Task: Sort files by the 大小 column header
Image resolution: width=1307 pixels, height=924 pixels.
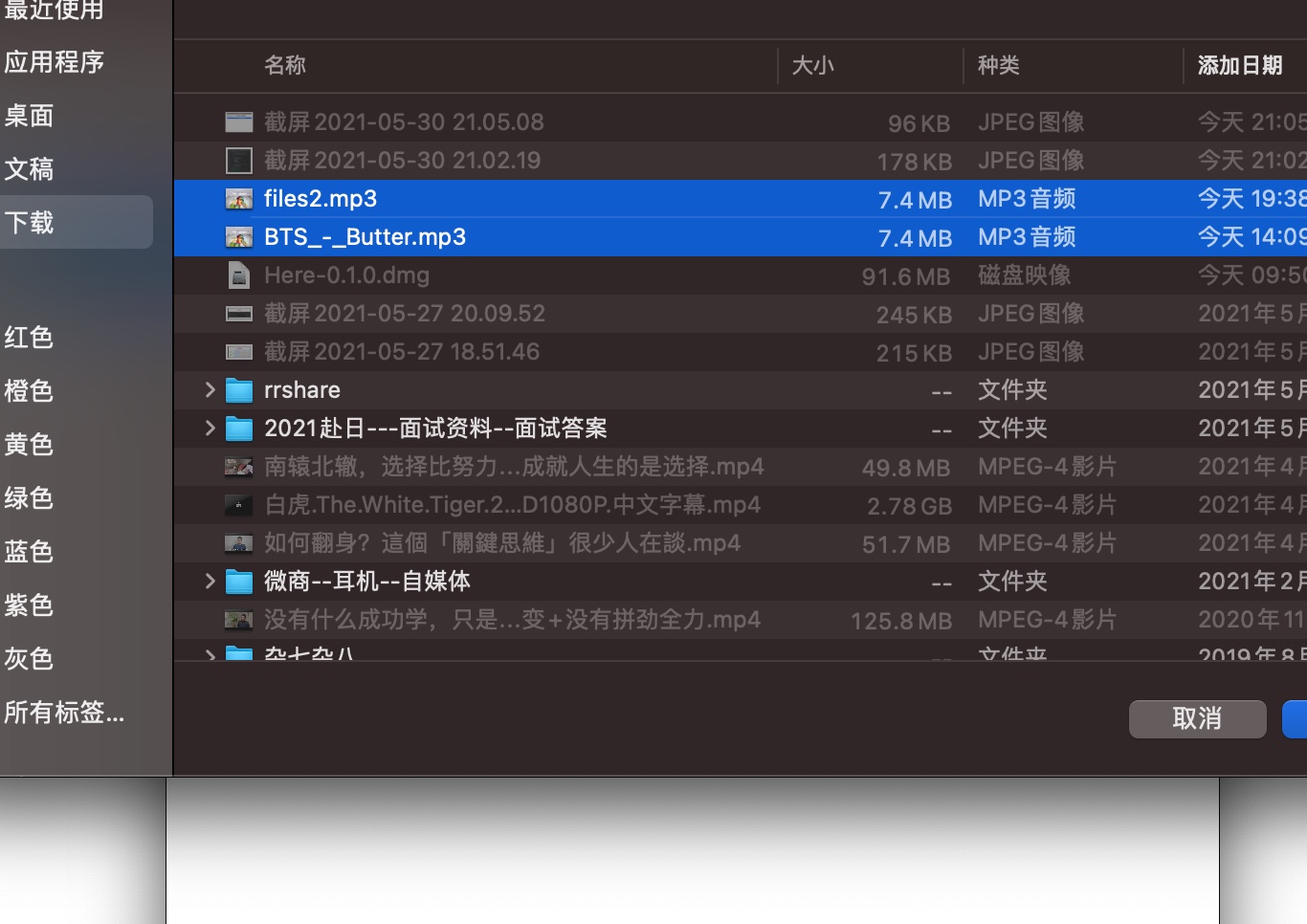Action: [813, 65]
